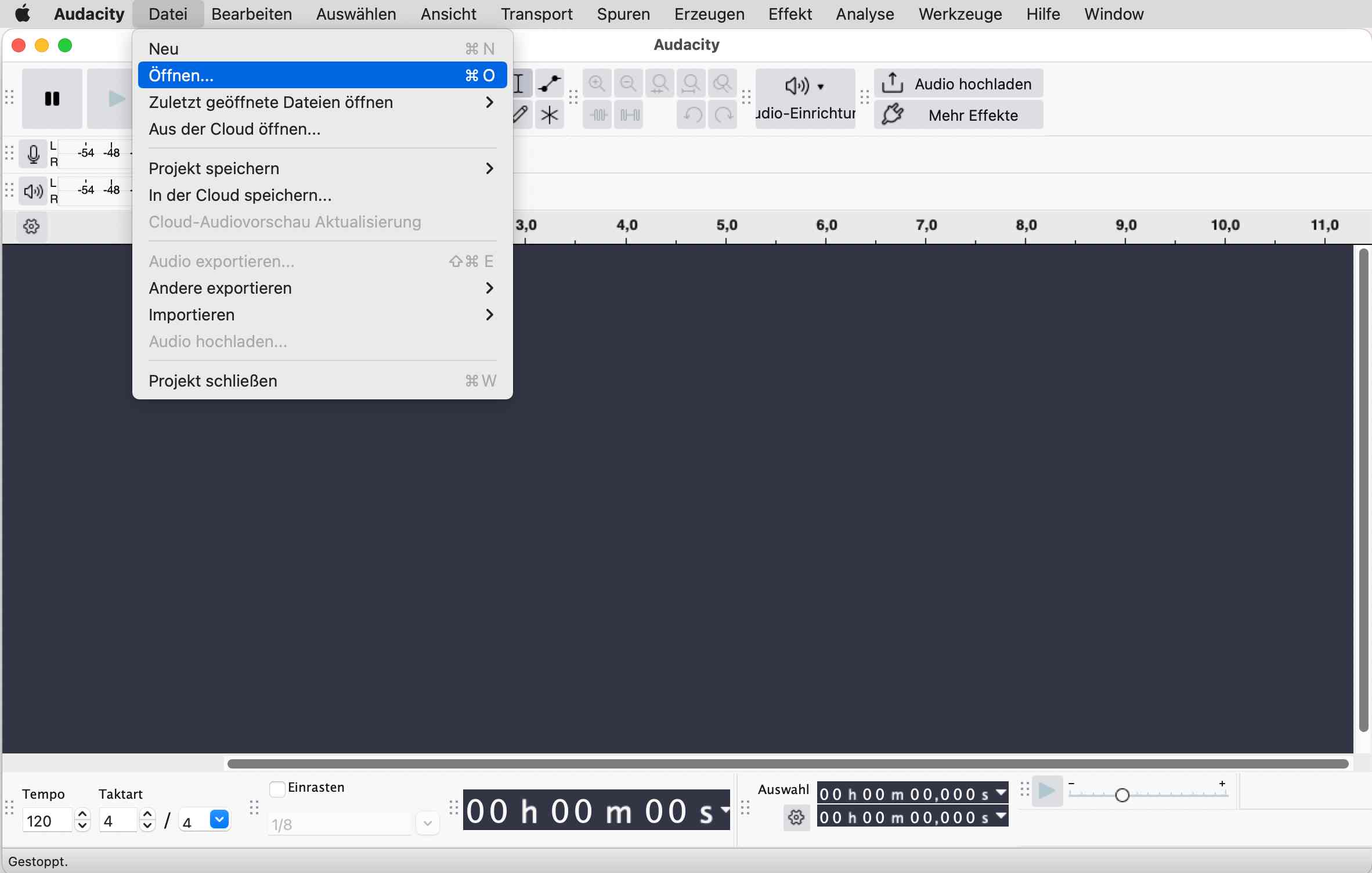Viewport: 1372px width, 873px height.
Task: Click the Mehr Effekte button
Action: pyautogui.click(x=959, y=115)
